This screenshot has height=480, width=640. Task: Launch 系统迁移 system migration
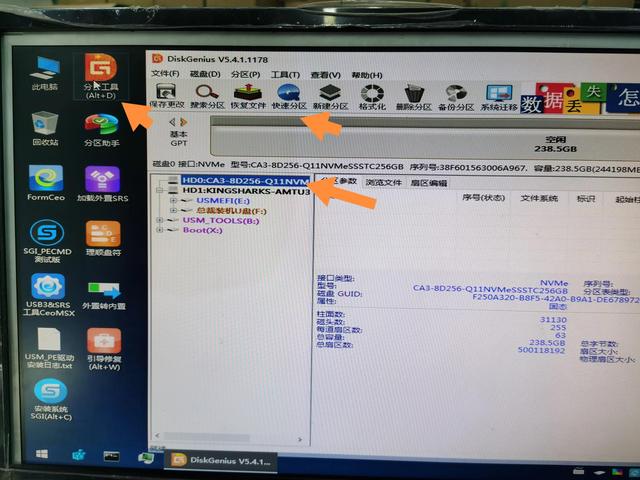[499, 98]
